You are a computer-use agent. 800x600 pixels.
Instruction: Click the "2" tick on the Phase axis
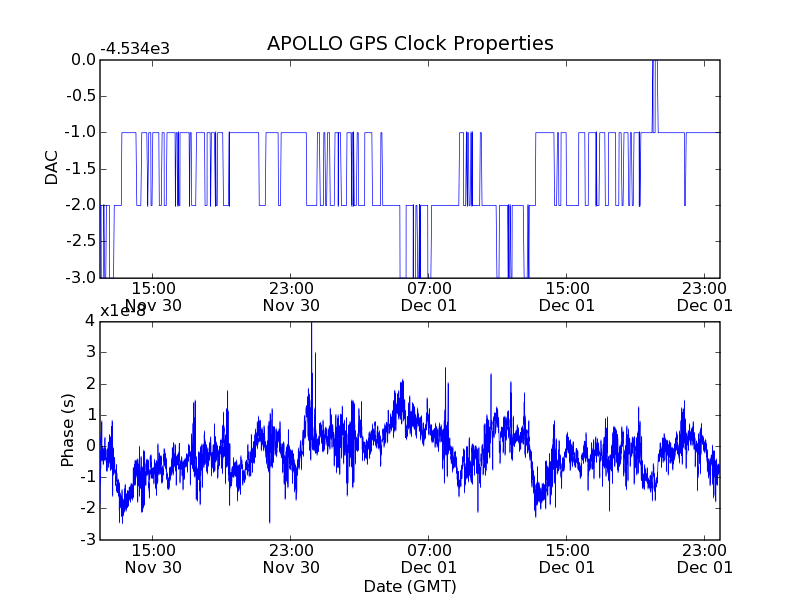pos(90,384)
